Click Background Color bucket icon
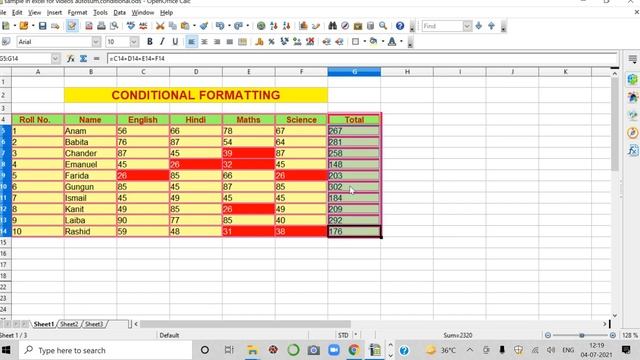 (373, 42)
